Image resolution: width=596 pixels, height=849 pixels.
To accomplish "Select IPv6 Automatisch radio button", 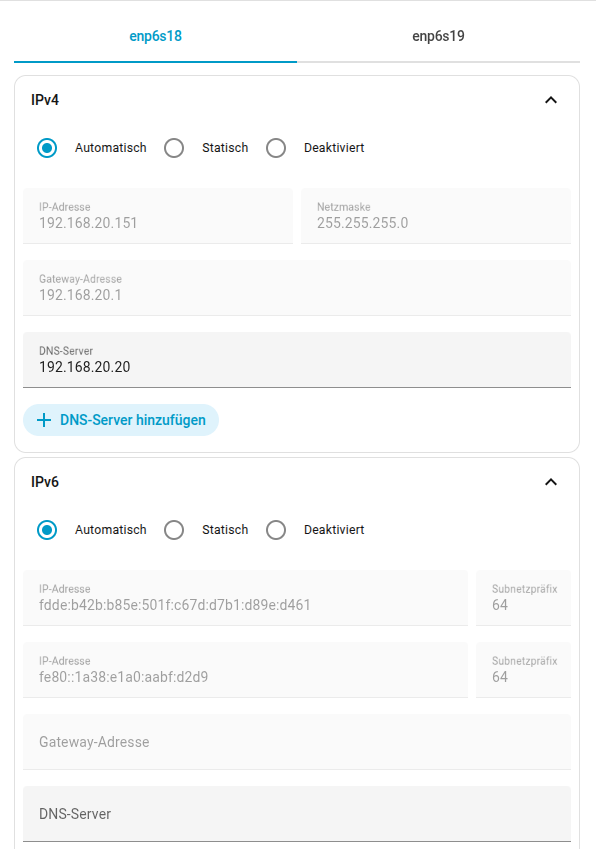I will (47, 530).
